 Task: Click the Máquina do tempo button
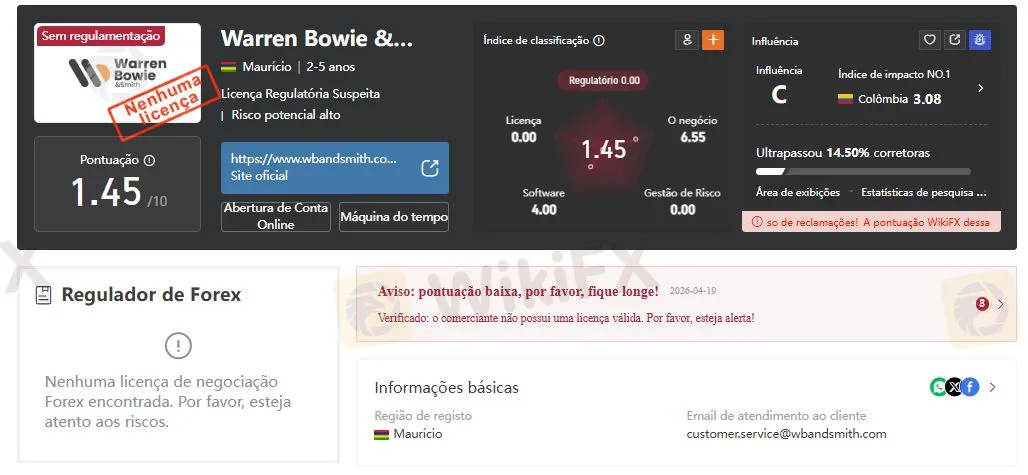(394, 217)
